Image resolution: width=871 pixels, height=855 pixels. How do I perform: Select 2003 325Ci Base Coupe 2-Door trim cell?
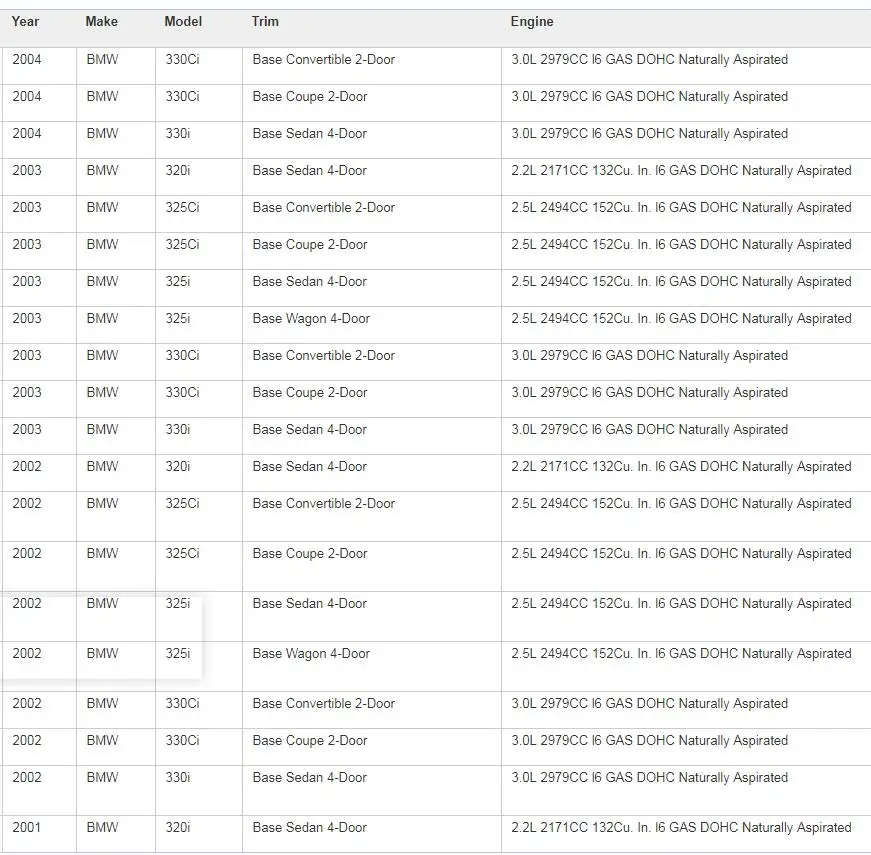tap(372, 251)
